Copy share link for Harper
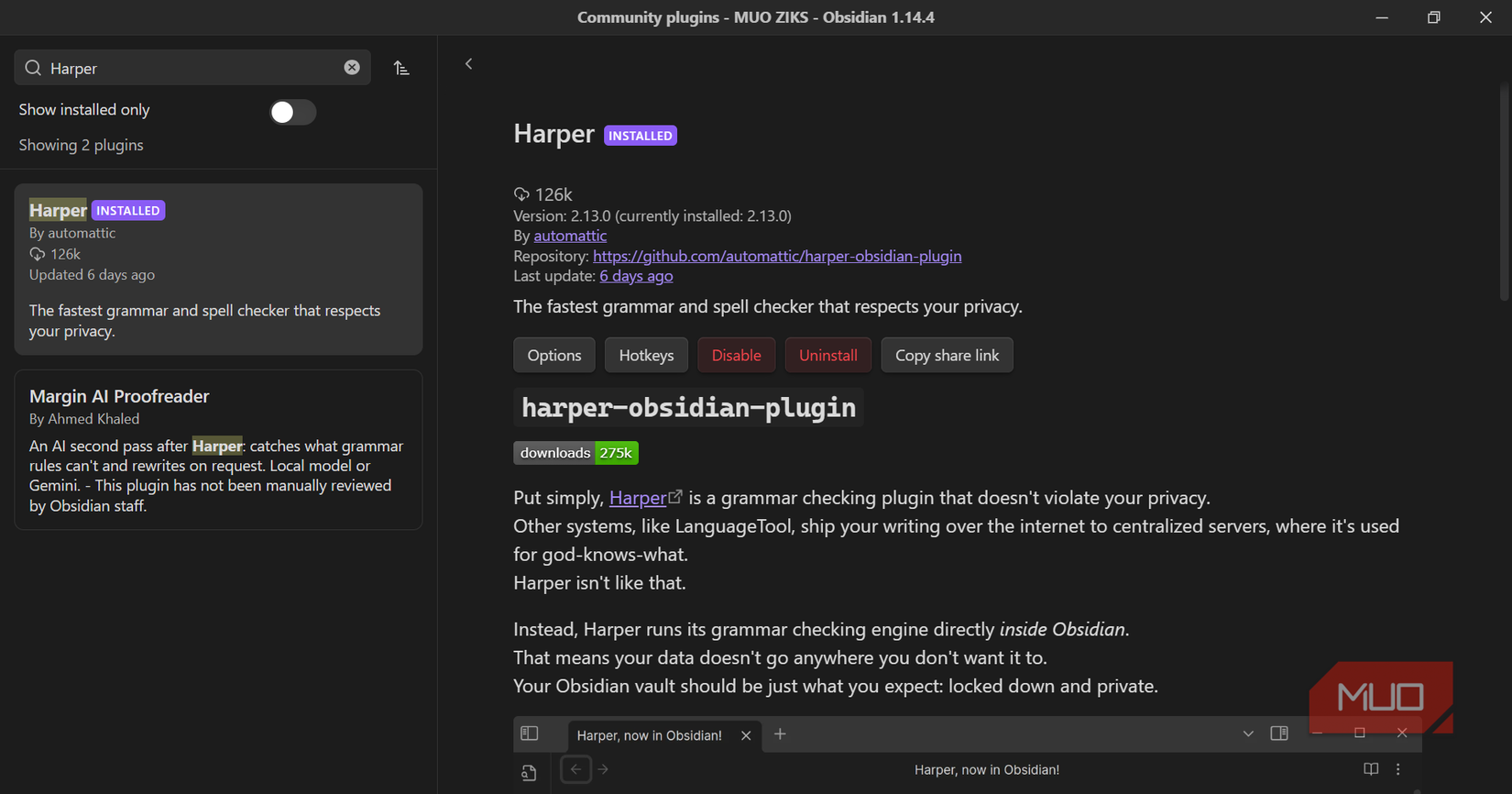The height and width of the screenshot is (794, 1512). (x=948, y=355)
